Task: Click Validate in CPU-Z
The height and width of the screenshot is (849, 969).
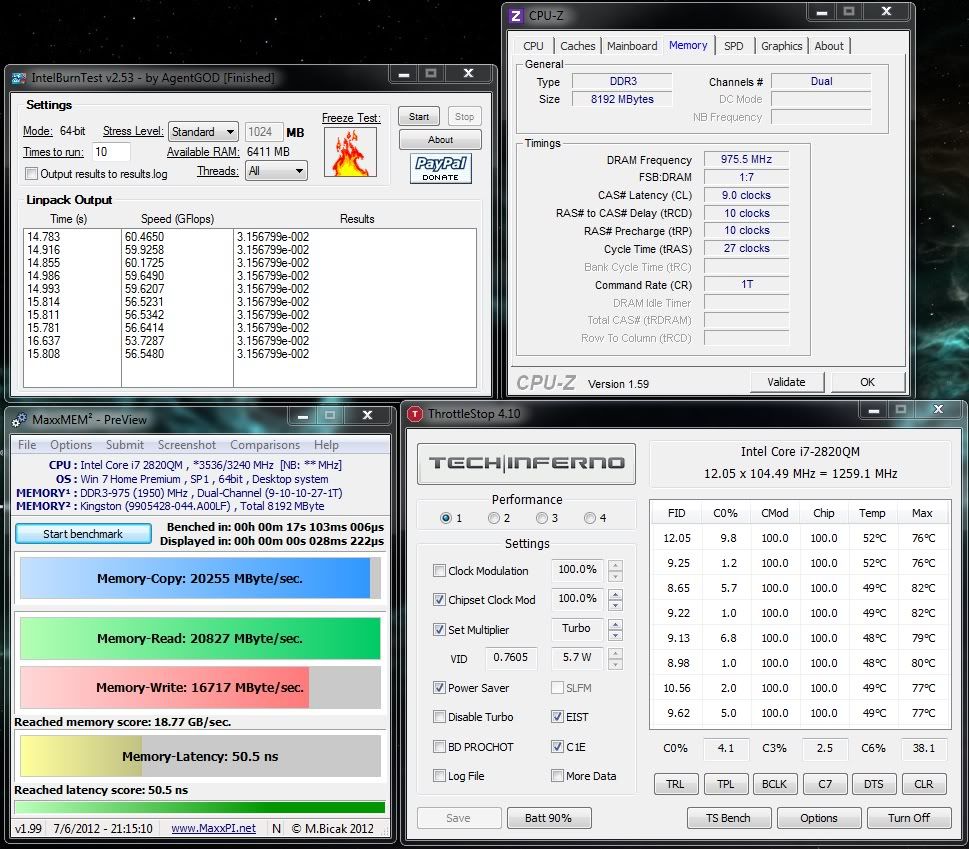Action: tap(787, 382)
